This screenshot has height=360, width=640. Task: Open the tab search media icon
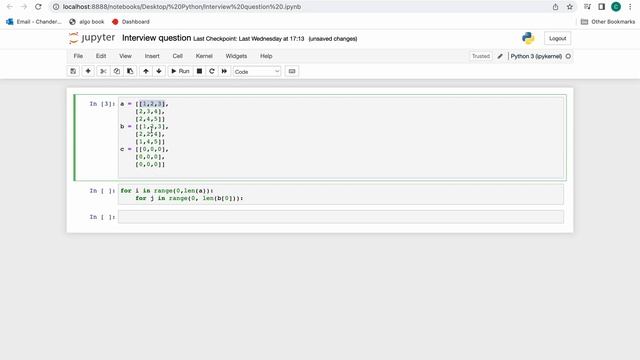click(587, 7)
